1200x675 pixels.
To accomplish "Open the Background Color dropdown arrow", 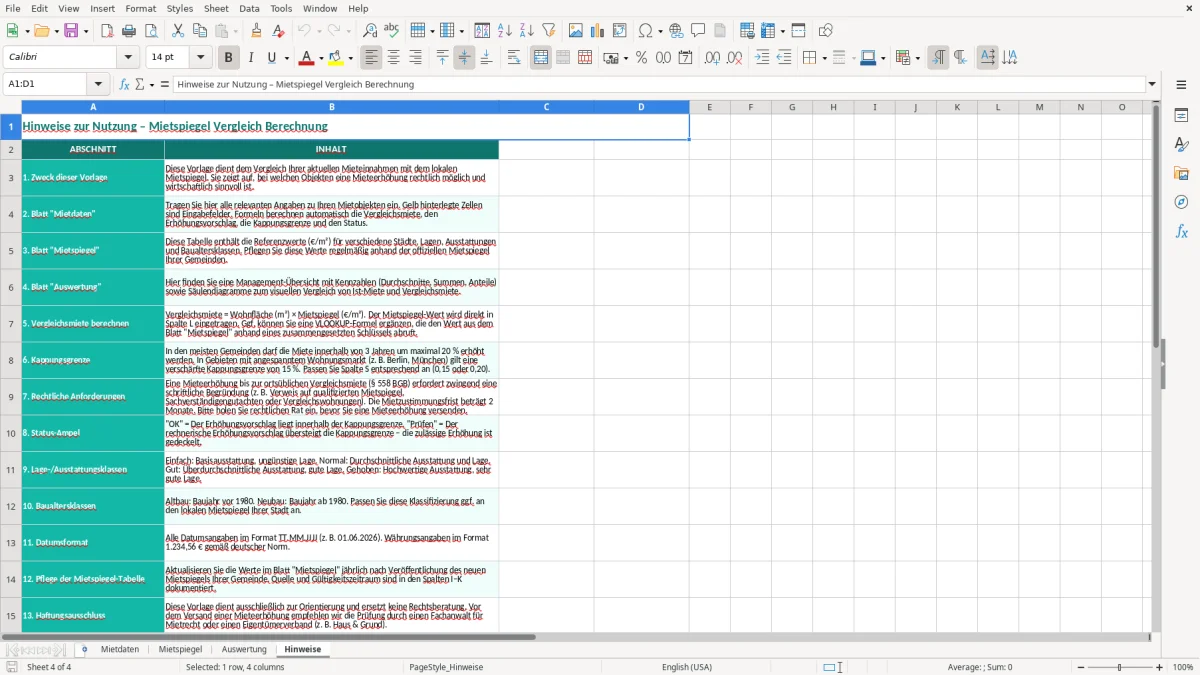I will pyautogui.click(x=351, y=58).
